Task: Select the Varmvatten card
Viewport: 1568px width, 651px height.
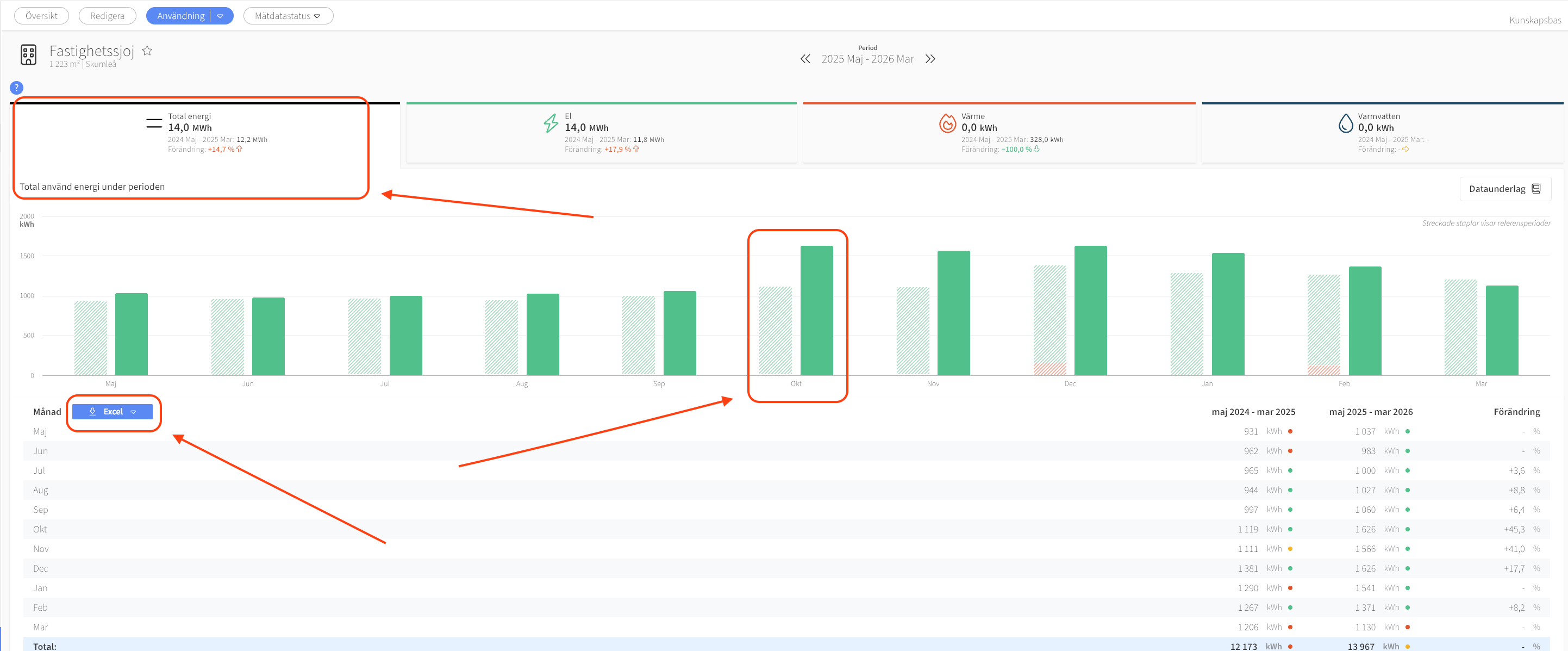Action: [1382, 133]
